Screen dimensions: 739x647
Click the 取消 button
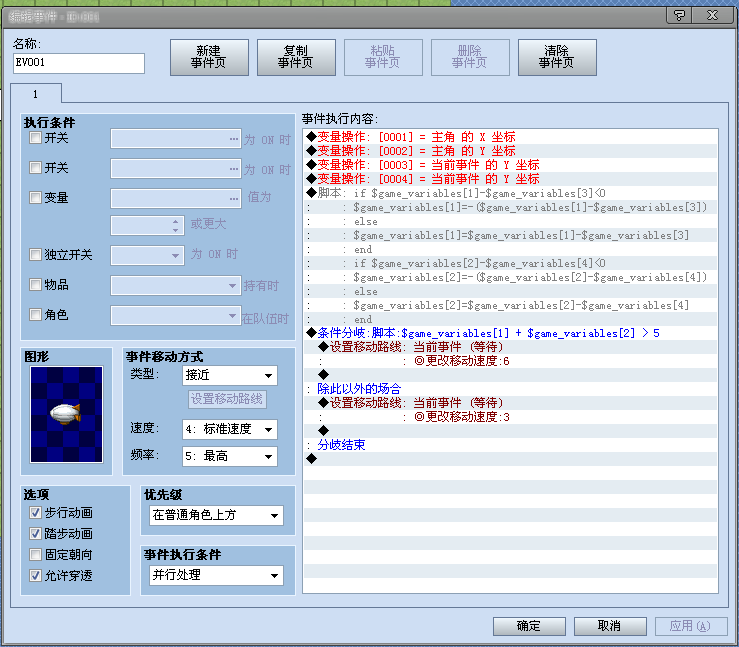610,626
